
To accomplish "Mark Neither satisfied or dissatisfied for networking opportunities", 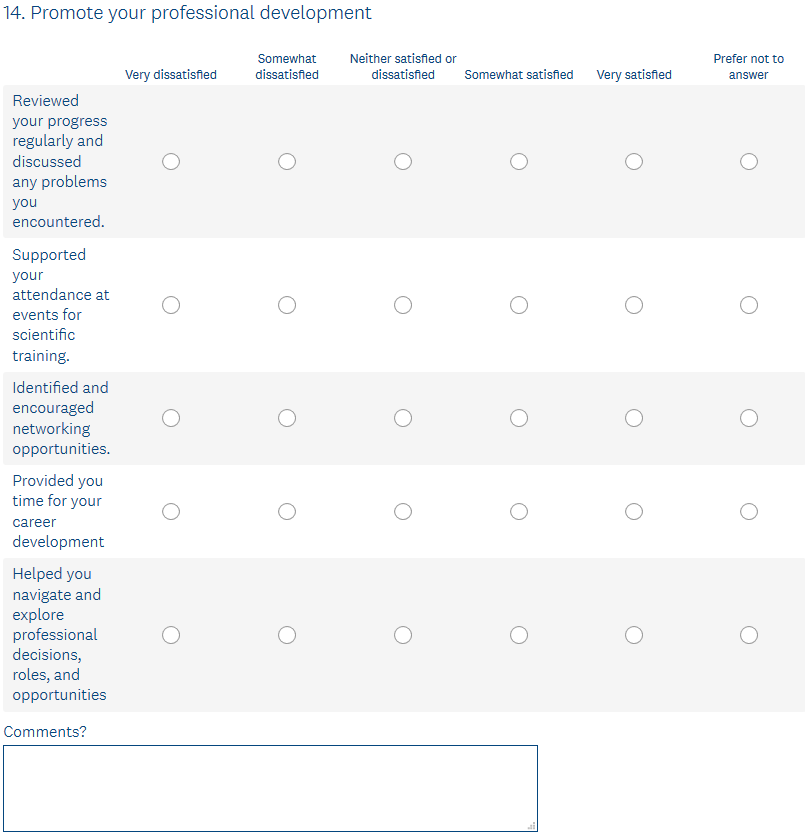I will coord(403,418).
